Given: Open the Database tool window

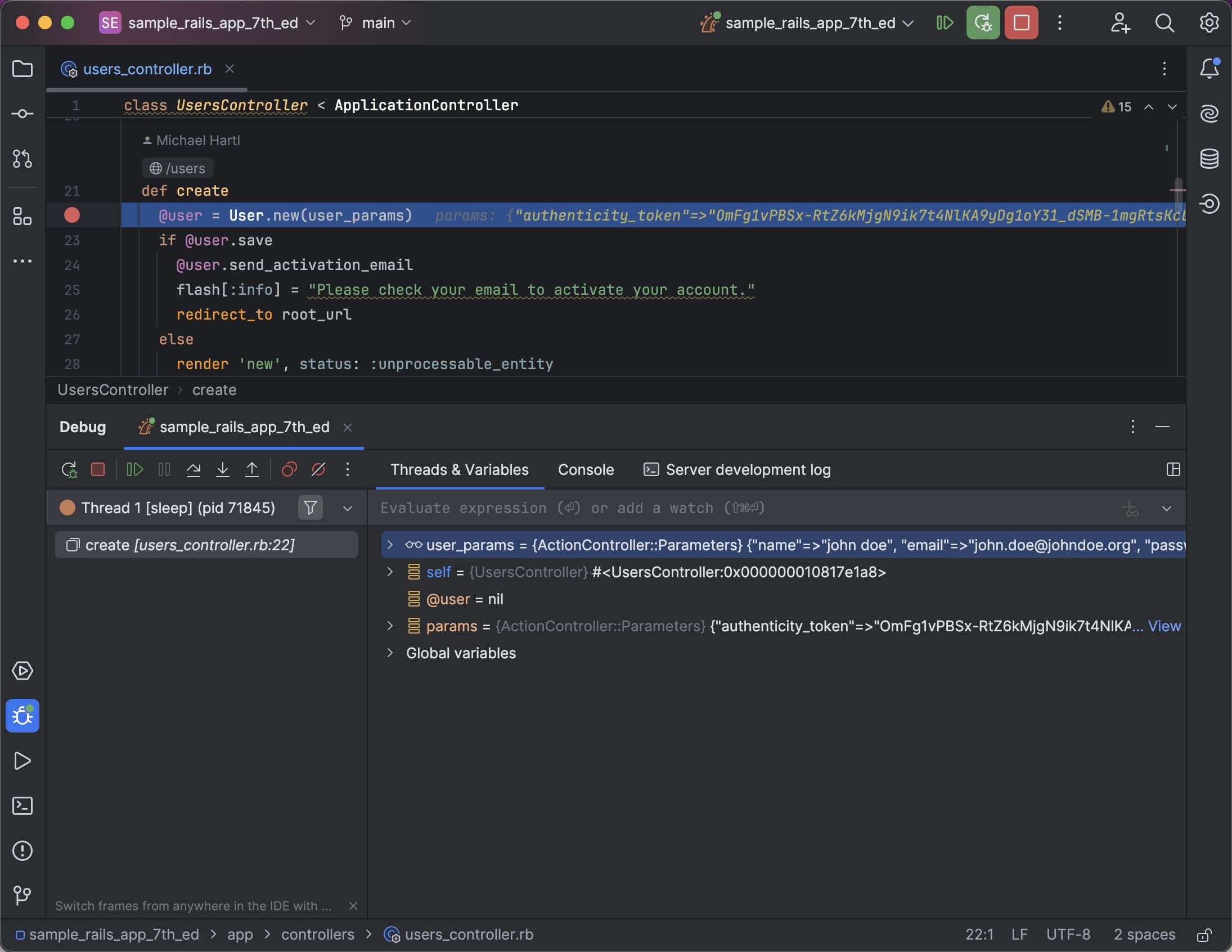Looking at the screenshot, I should click(1209, 159).
